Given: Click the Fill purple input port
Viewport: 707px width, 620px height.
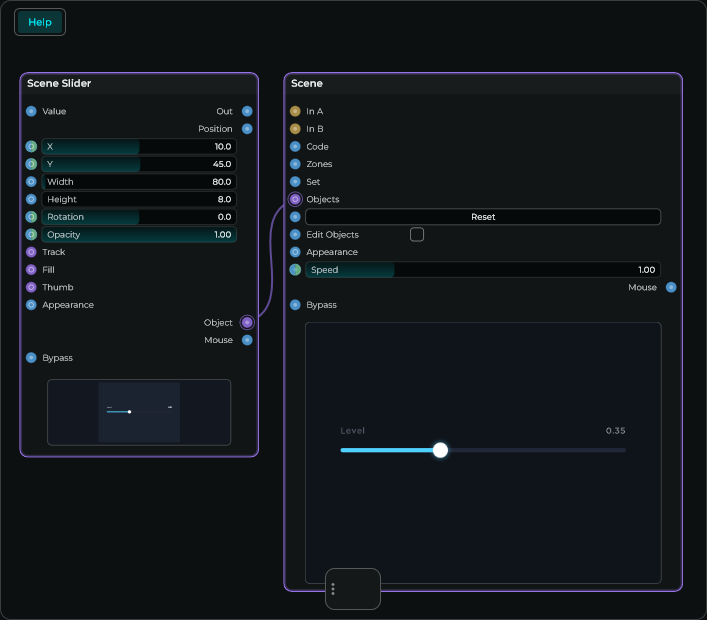Looking at the screenshot, I should [x=31, y=270].
